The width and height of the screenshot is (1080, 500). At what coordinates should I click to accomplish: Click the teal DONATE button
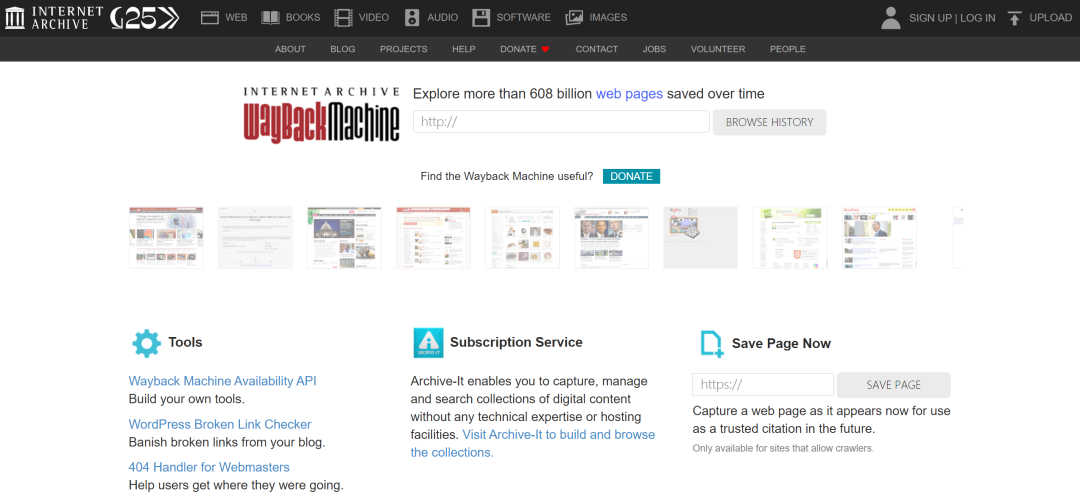631,176
